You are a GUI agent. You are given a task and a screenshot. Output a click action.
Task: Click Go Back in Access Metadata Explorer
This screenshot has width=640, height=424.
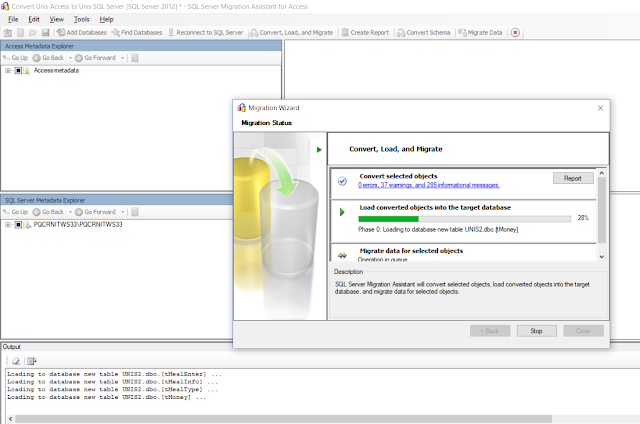pyautogui.click(x=49, y=58)
